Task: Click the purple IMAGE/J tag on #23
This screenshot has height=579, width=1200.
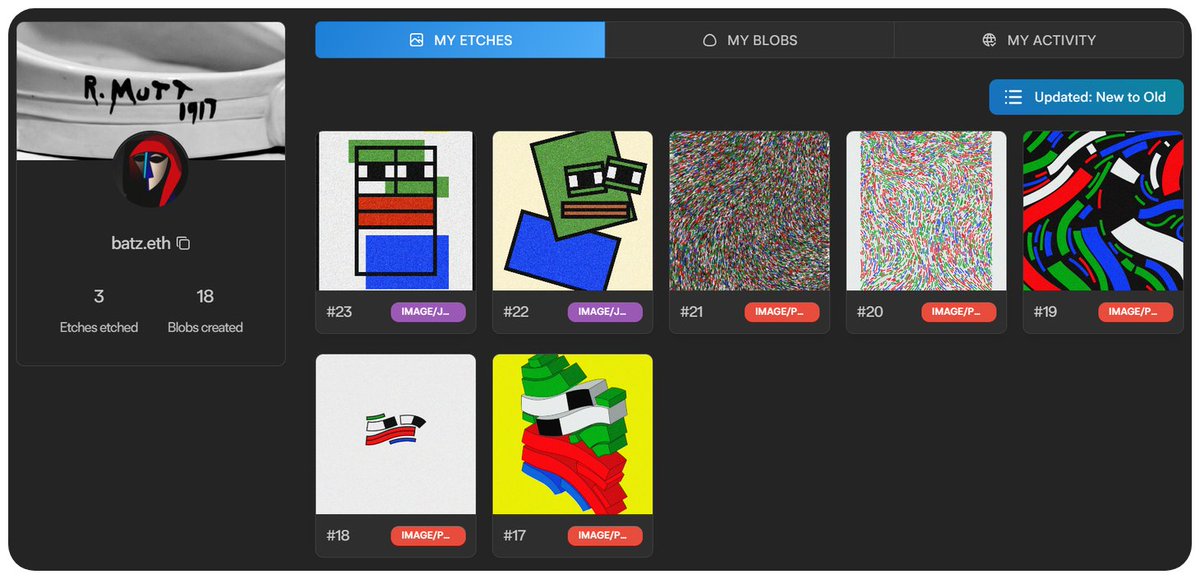Action: pyautogui.click(x=428, y=312)
